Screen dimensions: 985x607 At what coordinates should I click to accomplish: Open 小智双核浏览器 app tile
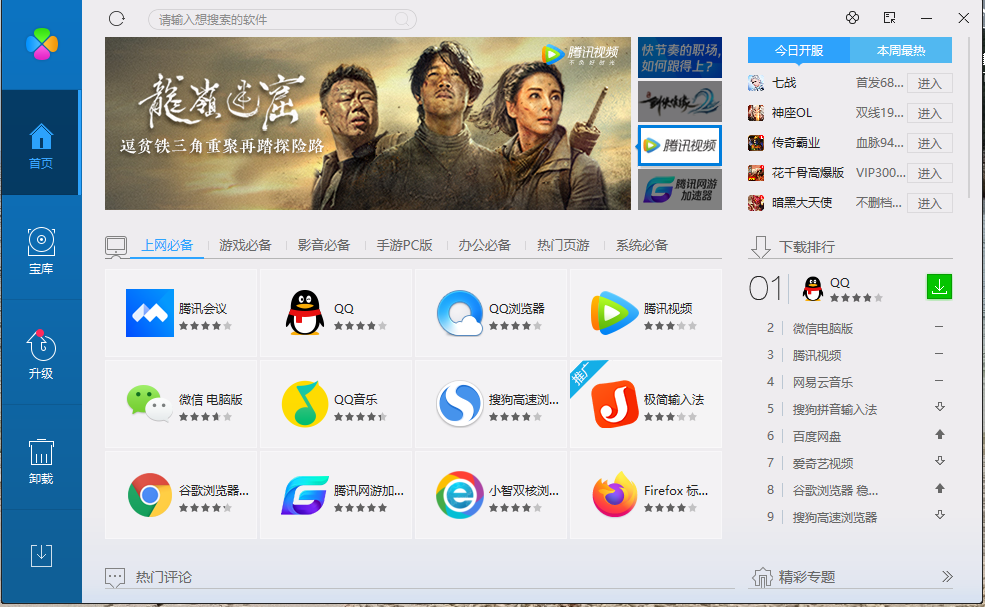point(491,495)
